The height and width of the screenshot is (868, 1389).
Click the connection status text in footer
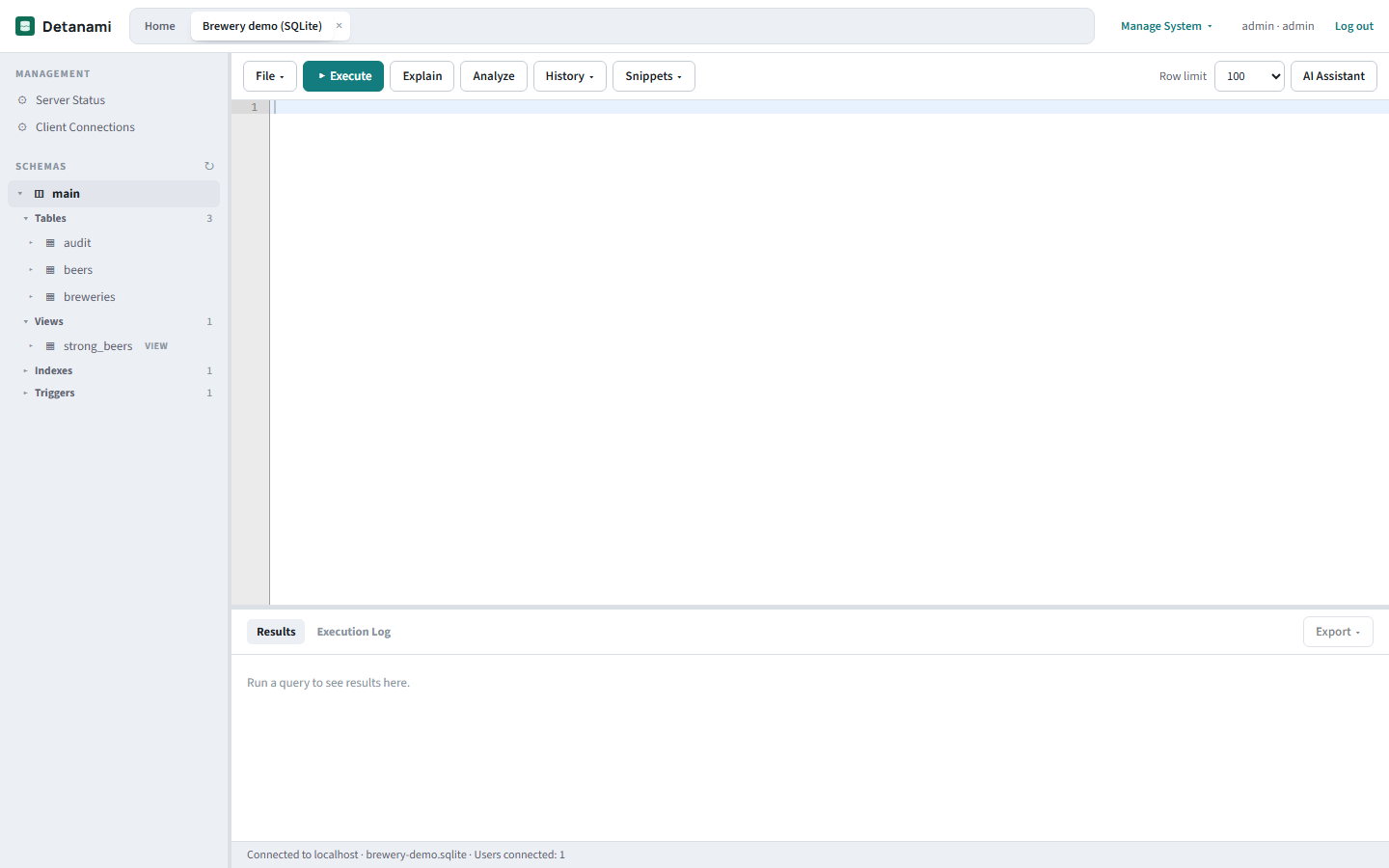[x=406, y=854]
